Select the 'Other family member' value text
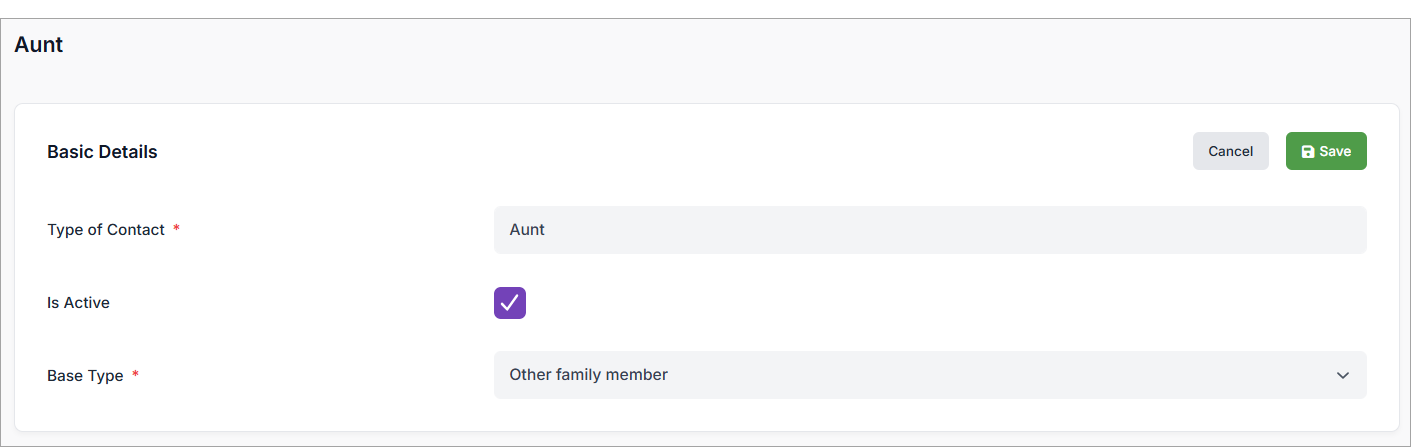 588,375
